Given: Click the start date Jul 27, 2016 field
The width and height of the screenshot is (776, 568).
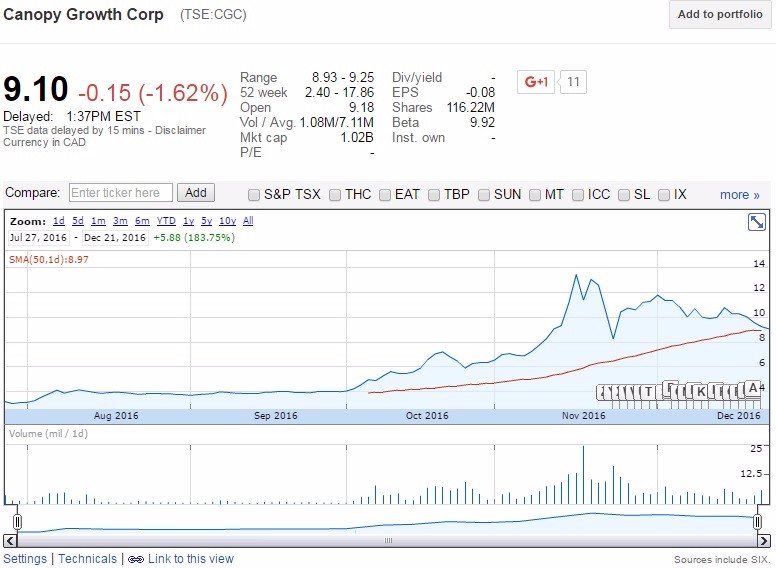Looking at the screenshot, I should pyautogui.click(x=39, y=238).
